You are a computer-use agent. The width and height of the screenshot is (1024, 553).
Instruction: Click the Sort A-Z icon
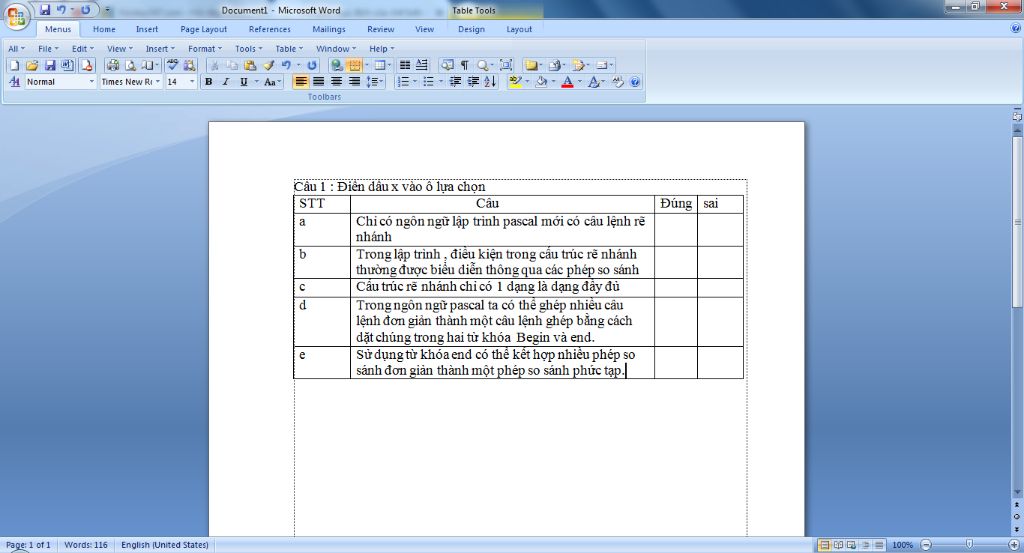tap(490, 82)
